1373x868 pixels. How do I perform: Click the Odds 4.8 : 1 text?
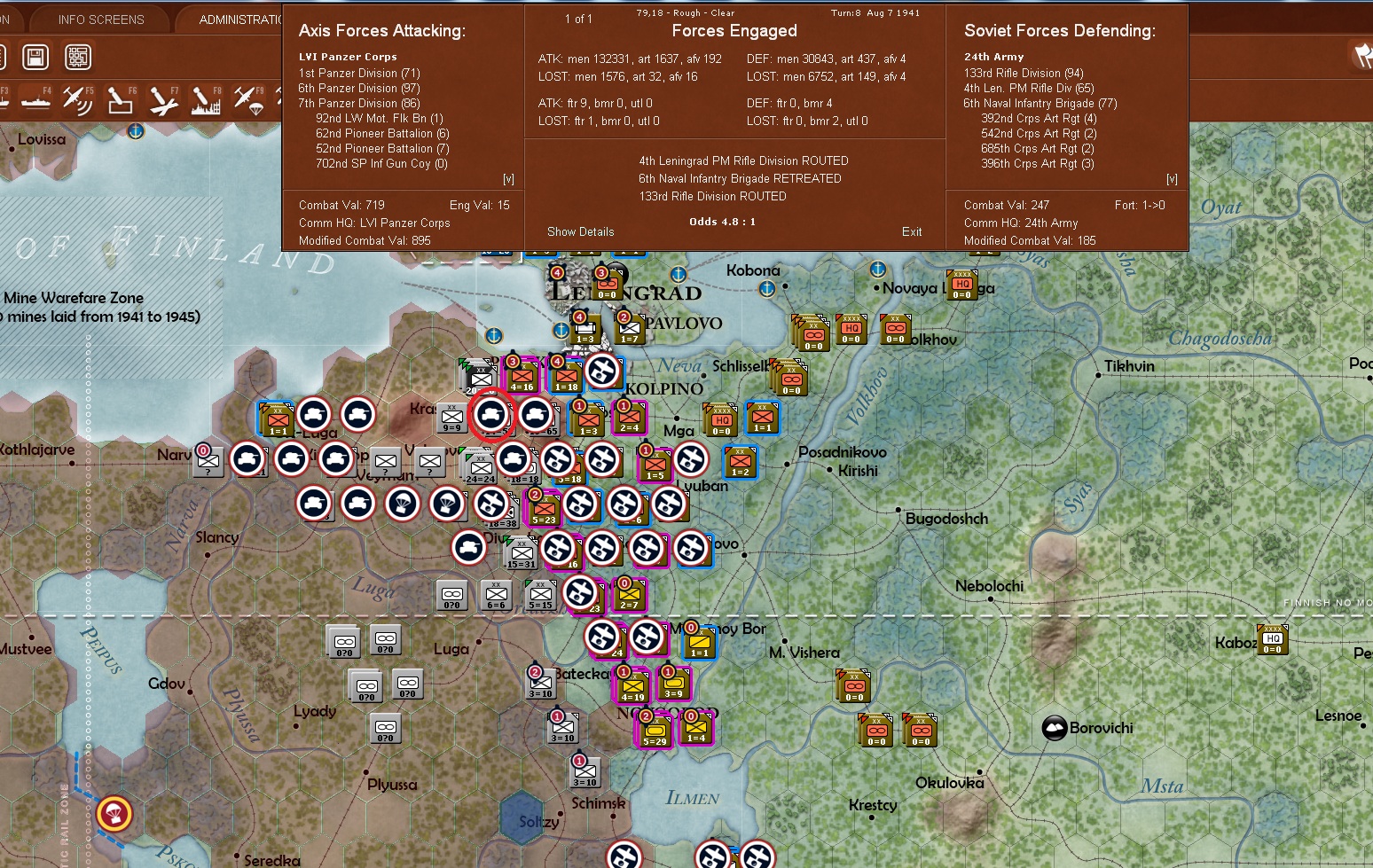pyautogui.click(x=722, y=222)
